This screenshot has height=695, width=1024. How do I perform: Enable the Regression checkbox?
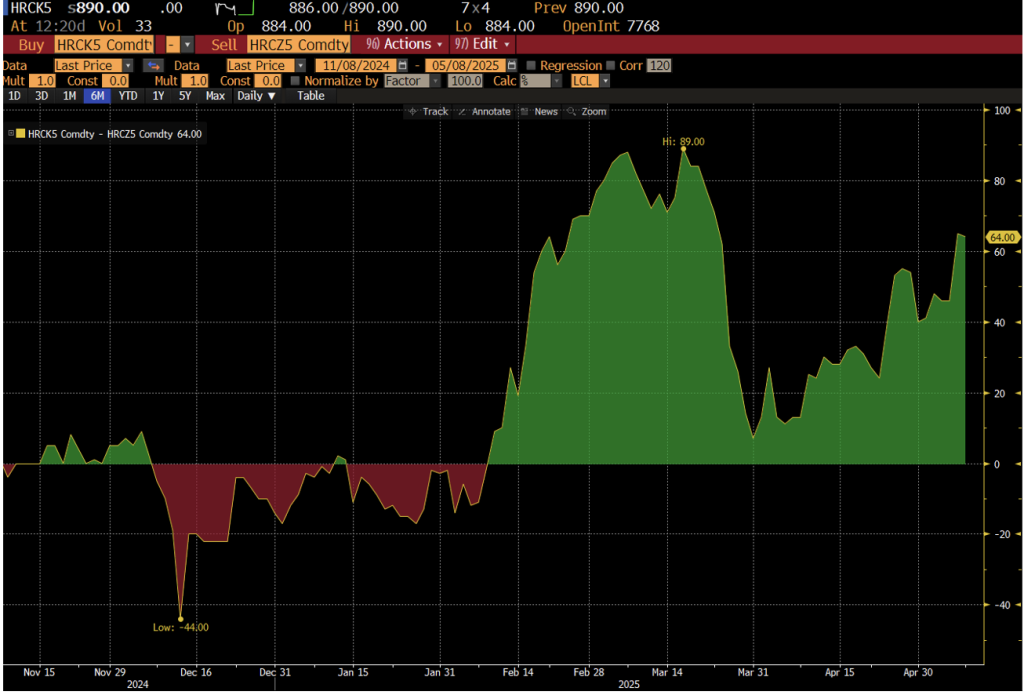click(531, 65)
